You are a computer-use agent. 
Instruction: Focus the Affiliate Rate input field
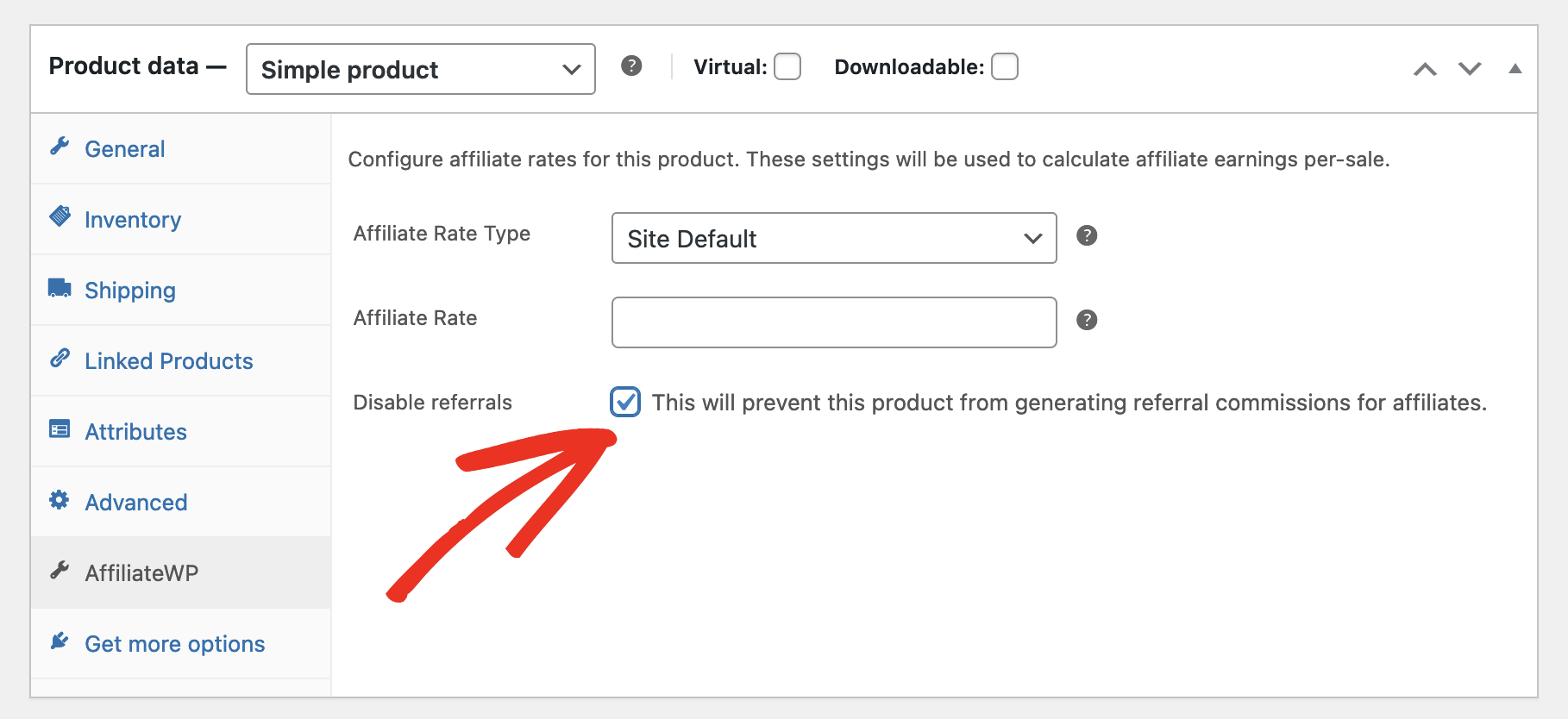834,322
